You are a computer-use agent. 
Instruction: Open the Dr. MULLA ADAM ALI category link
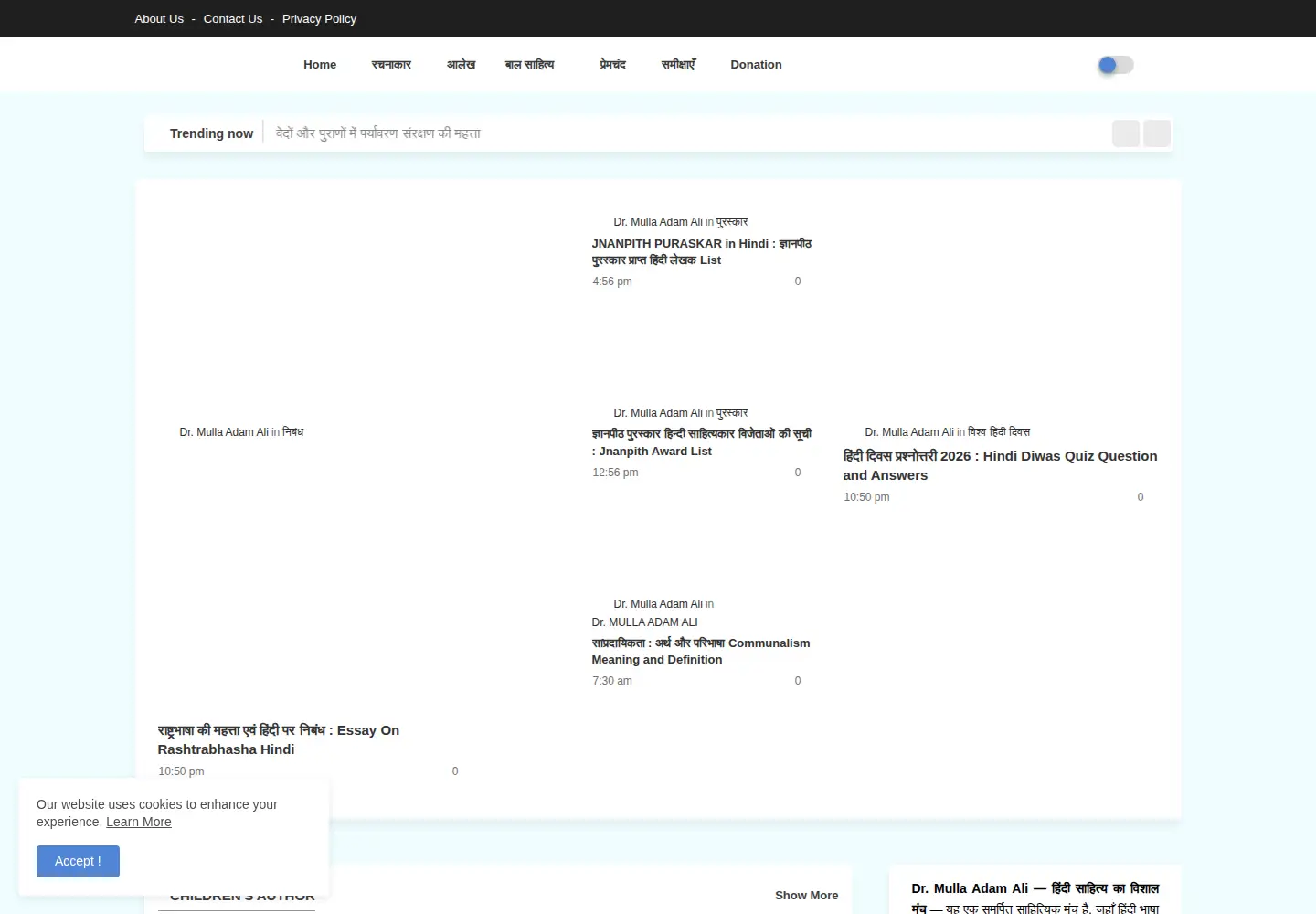[644, 622]
